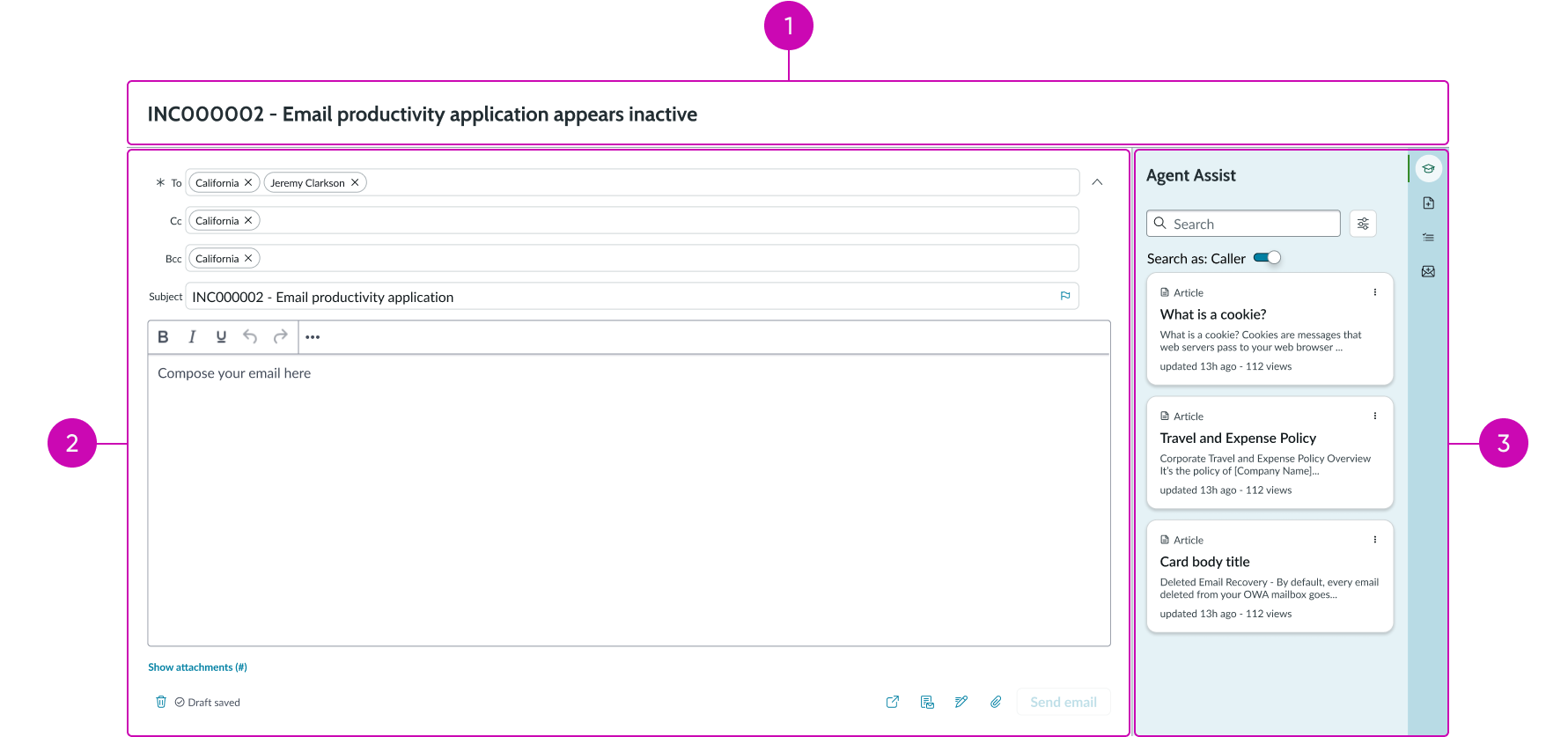The height and width of the screenshot is (737, 1568).
Task: Open the email sidebar icon
Action: [1428, 271]
